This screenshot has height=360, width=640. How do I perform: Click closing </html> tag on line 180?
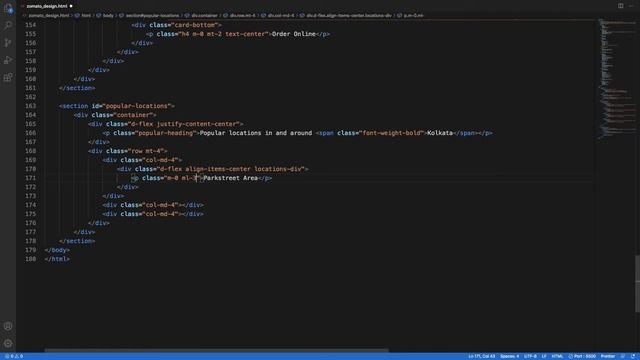tap(57, 259)
